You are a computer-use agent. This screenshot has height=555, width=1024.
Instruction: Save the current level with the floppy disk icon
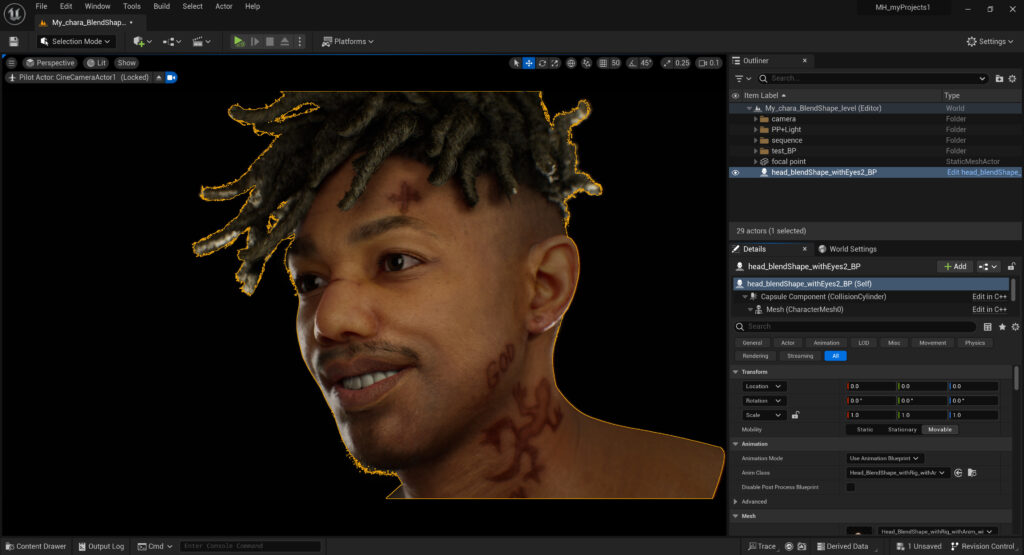pos(14,41)
